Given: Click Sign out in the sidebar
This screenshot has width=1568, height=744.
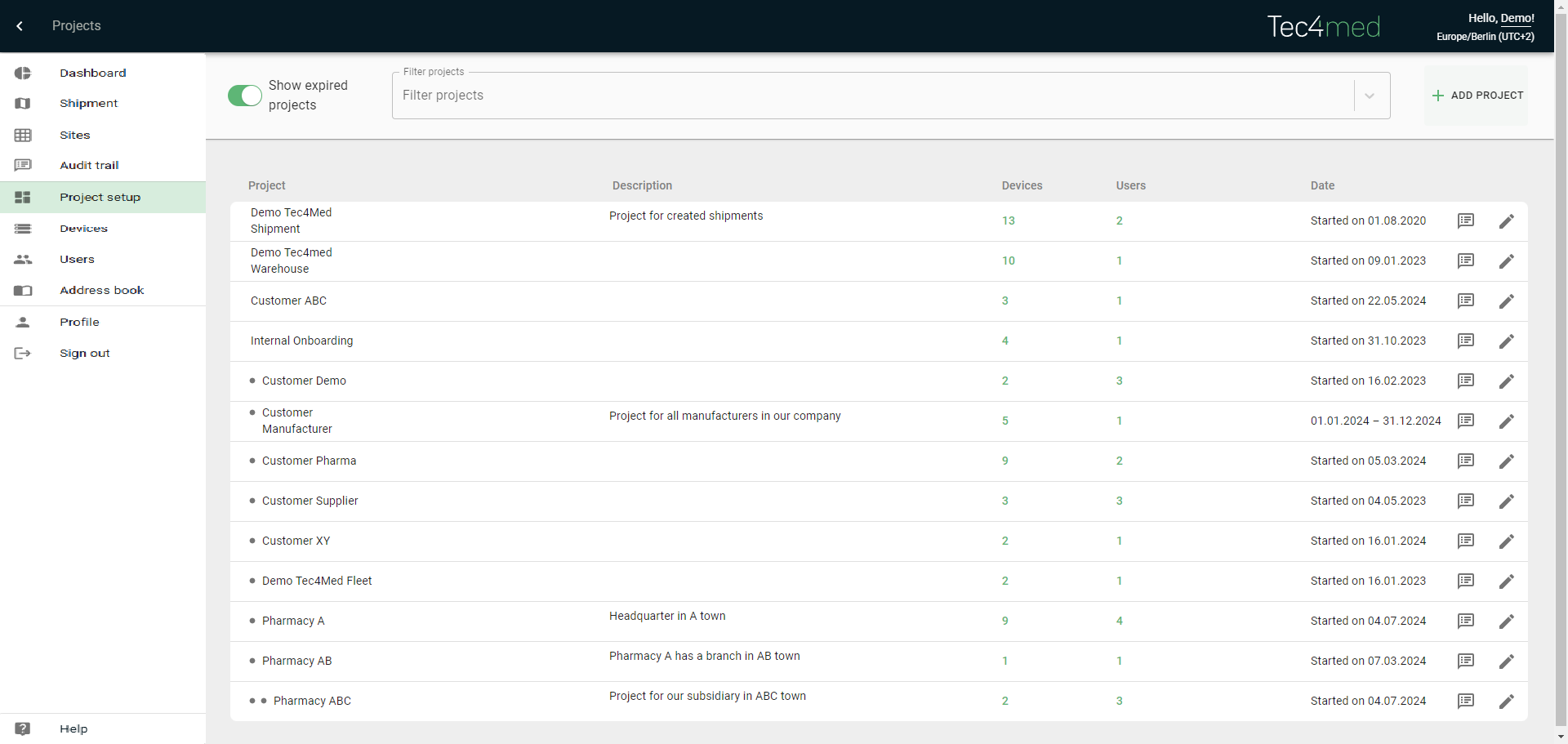Looking at the screenshot, I should [x=84, y=353].
